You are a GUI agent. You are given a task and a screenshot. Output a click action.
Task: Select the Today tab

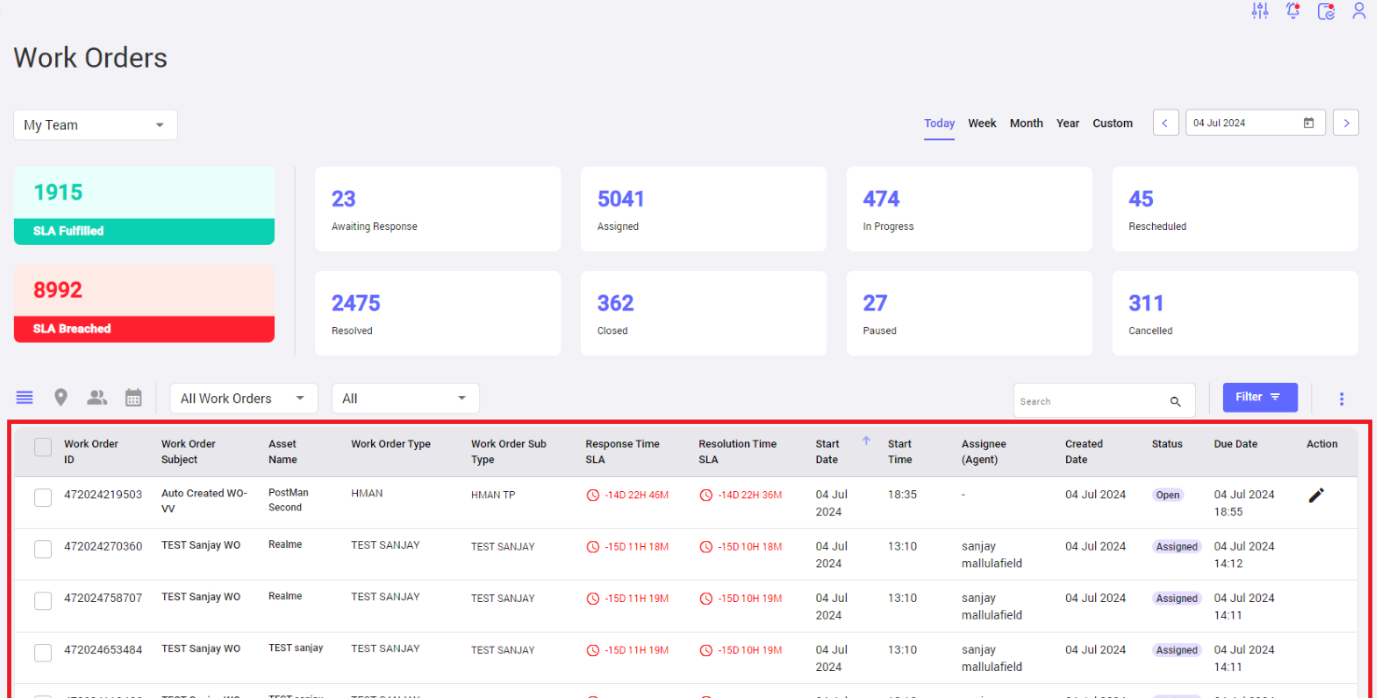(x=939, y=123)
